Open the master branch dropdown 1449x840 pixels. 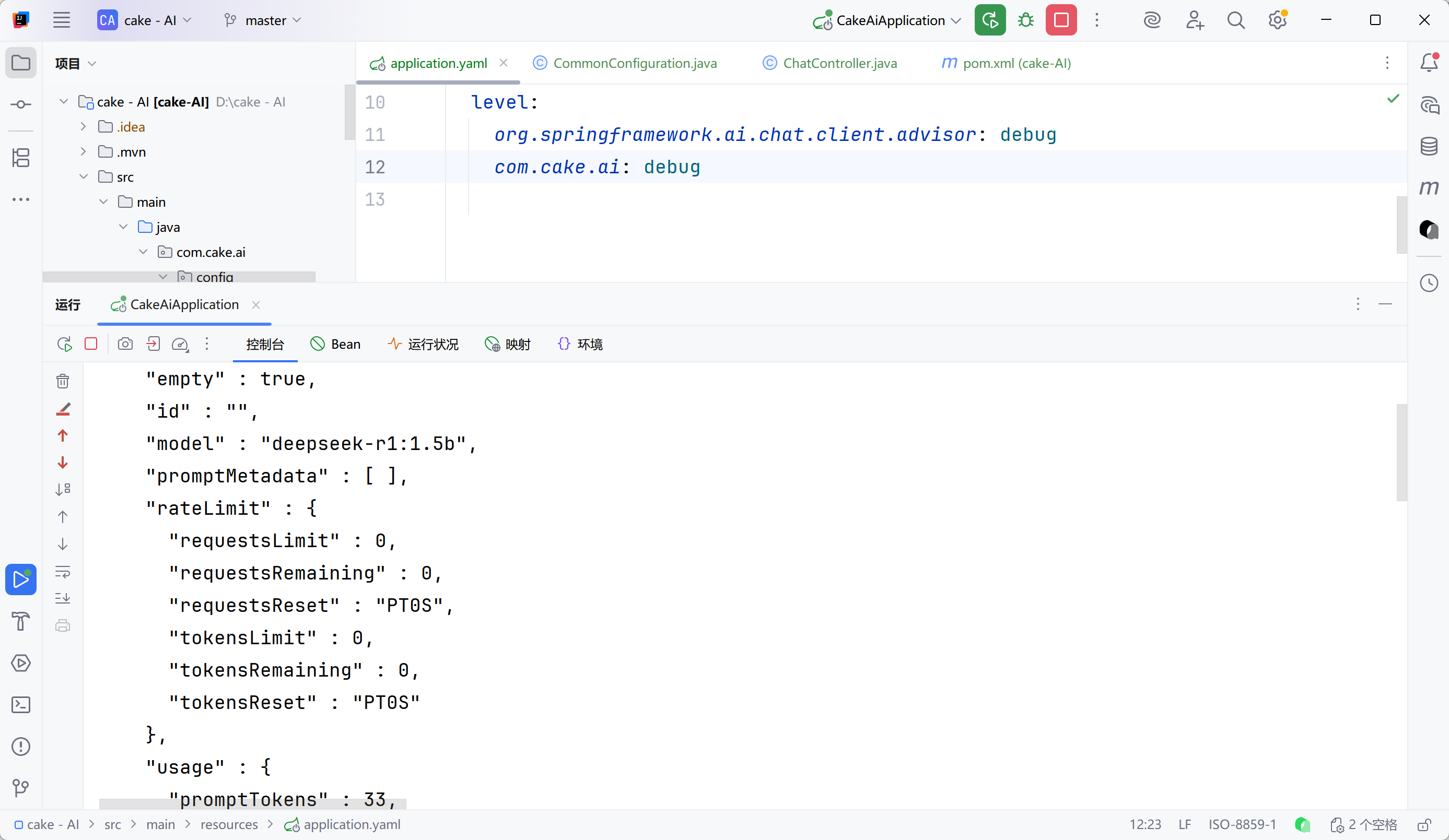tap(264, 21)
